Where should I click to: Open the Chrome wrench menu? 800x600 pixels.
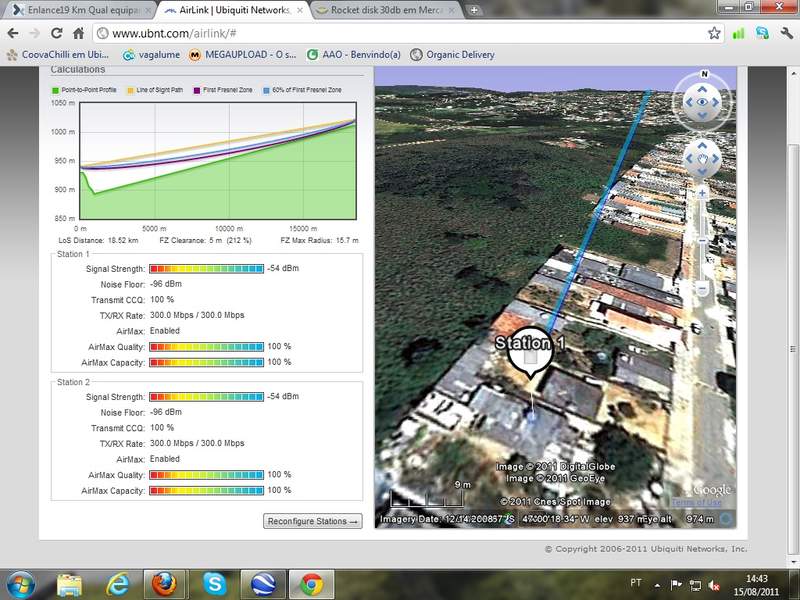(786, 34)
